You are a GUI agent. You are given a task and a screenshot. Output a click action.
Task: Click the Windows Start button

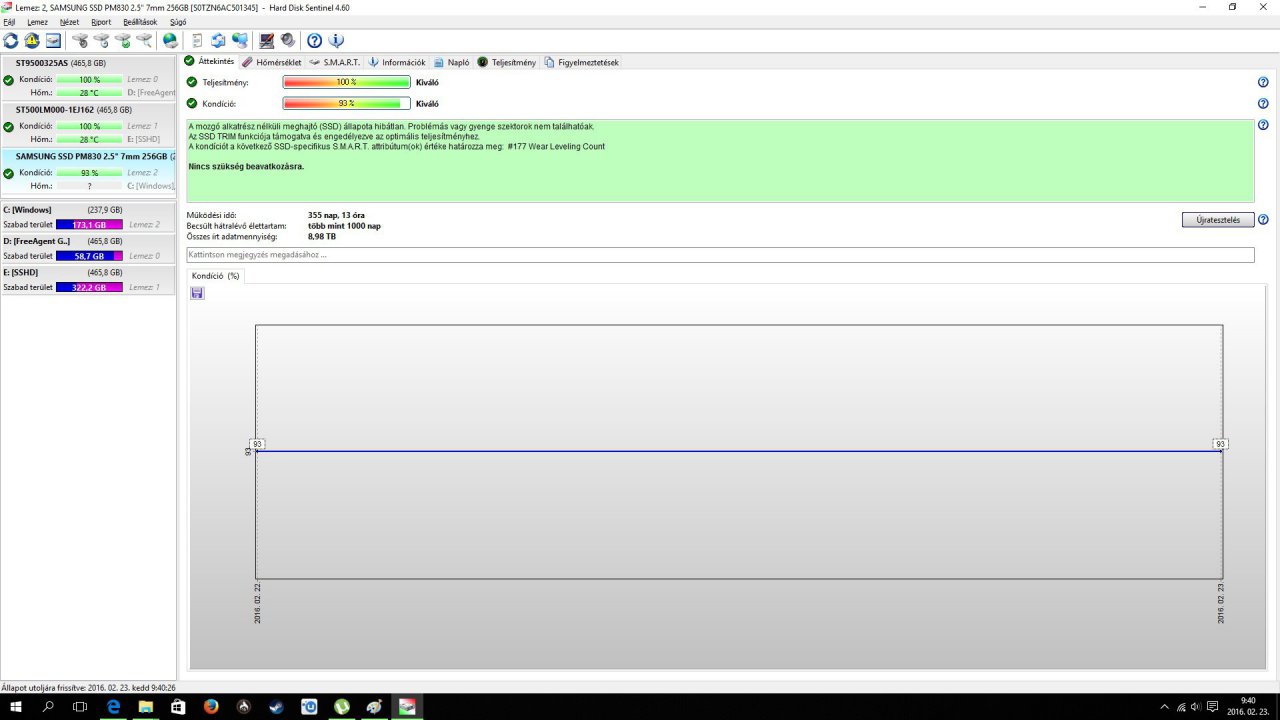pyautogui.click(x=16, y=707)
